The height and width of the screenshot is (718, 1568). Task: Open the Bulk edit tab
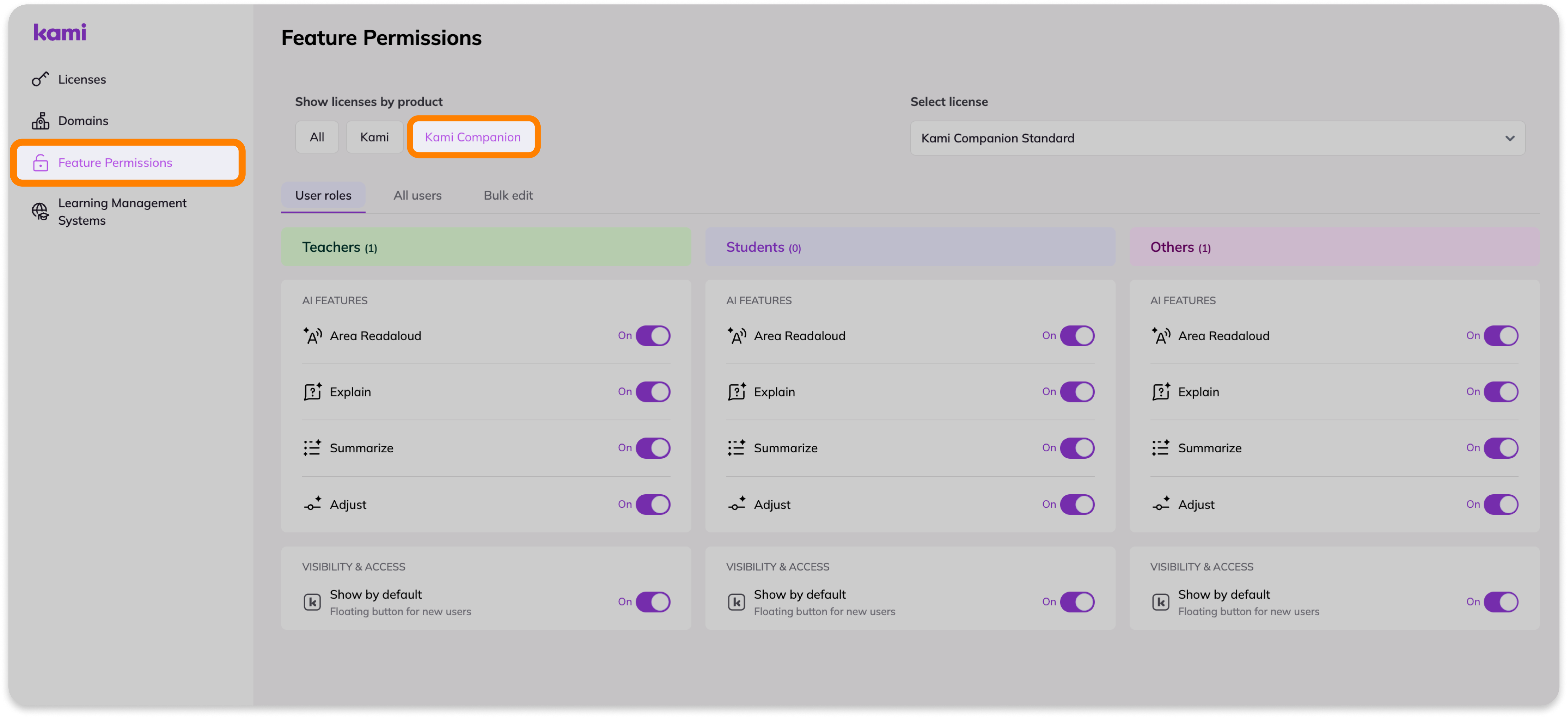point(508,195)
